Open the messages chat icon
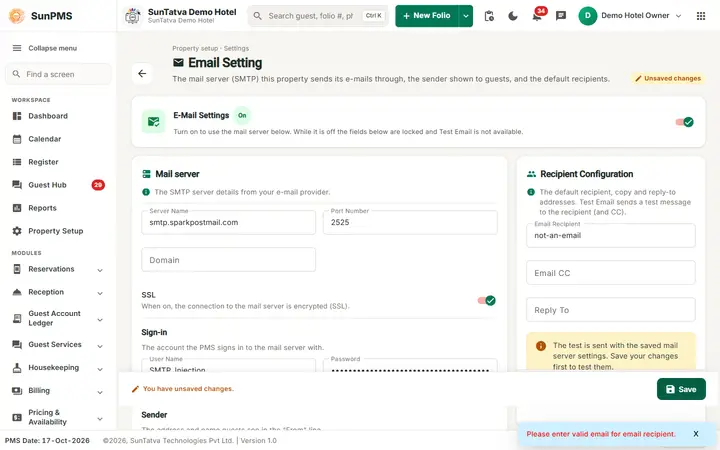 pyautogui.click(x=561, y=16)
